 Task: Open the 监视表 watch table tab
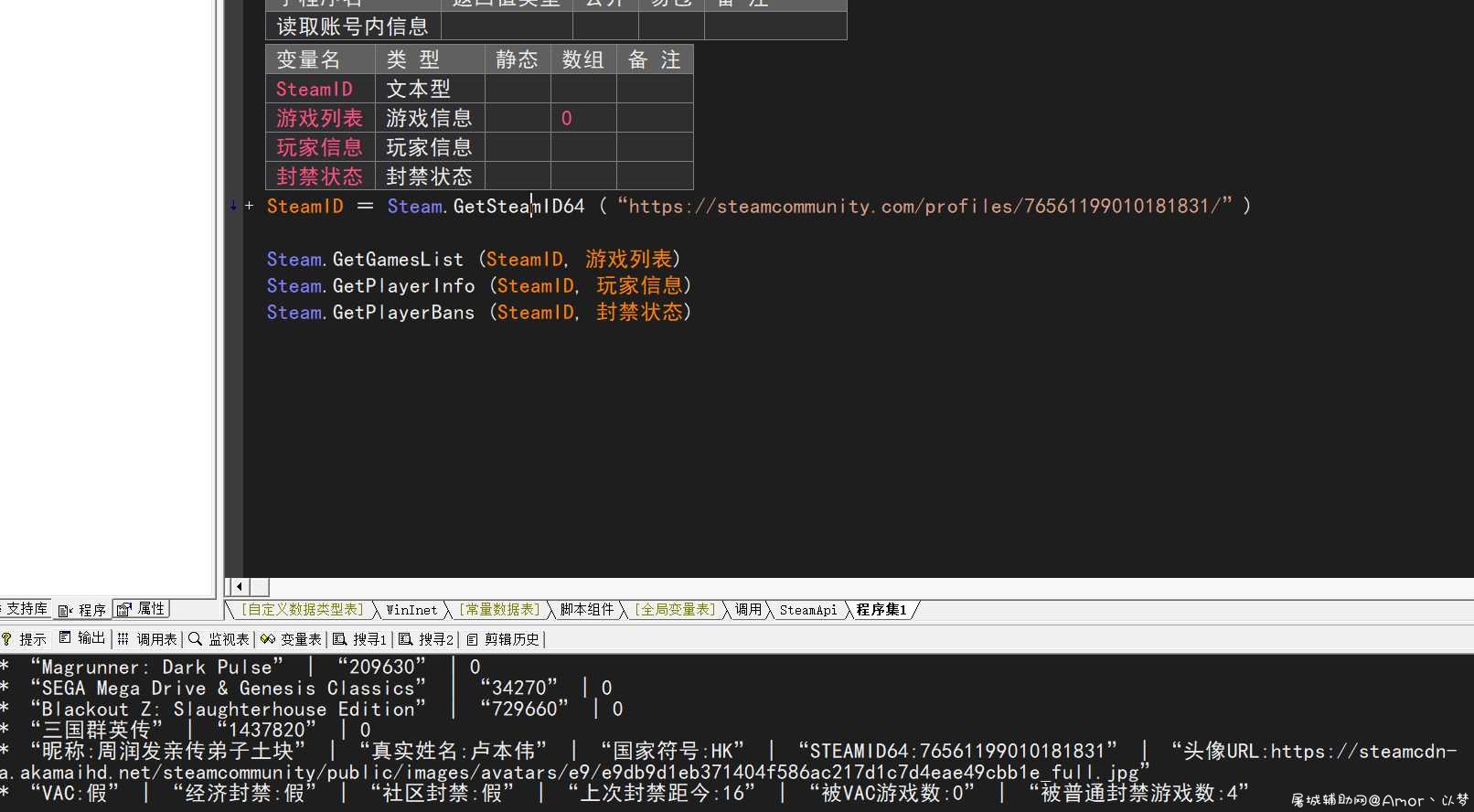[219, 639]
